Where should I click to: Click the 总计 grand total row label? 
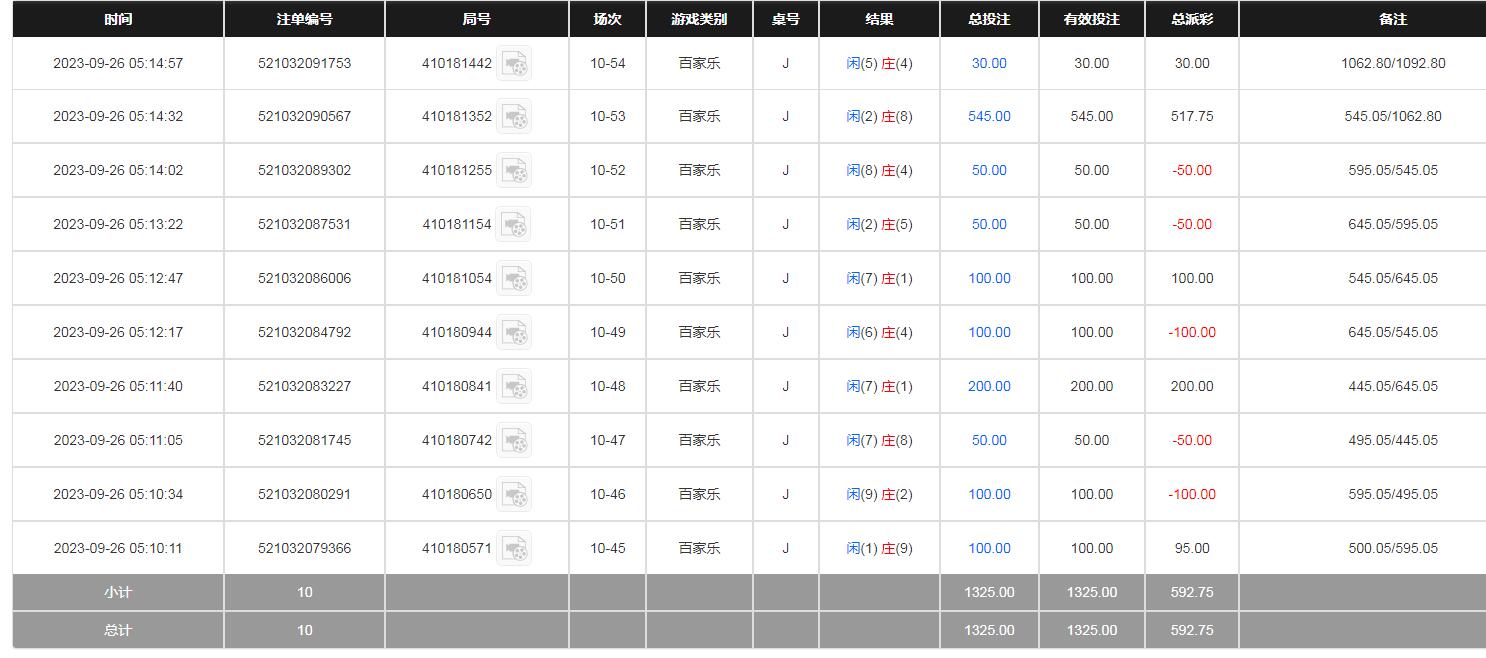[x=118, y=630]
